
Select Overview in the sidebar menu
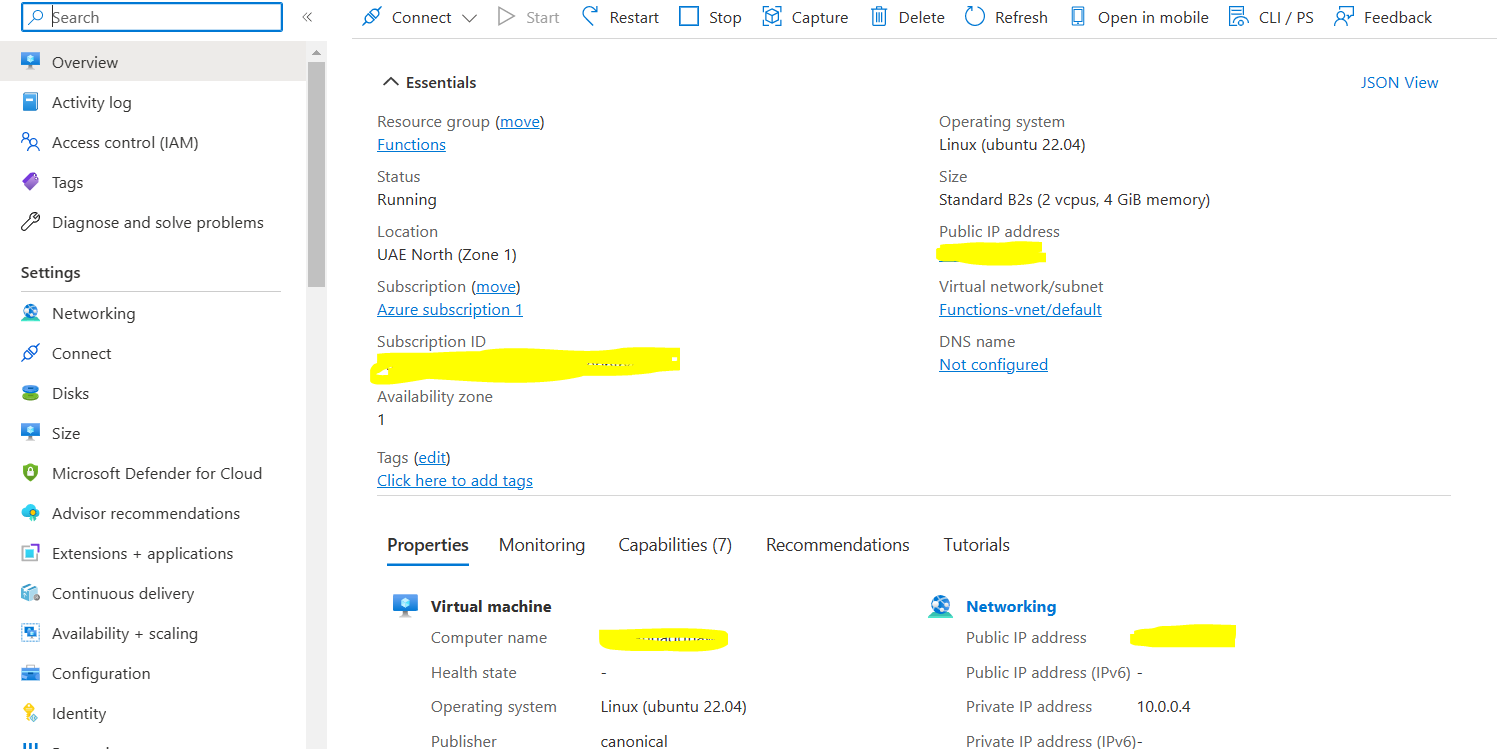pyautogui.click(x=154, y=62)
